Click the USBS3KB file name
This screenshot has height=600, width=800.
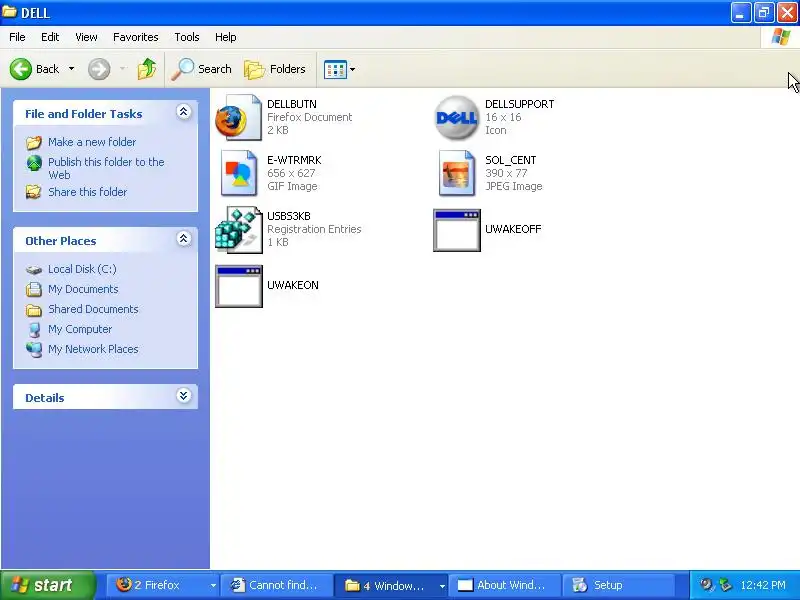[289, 216]
